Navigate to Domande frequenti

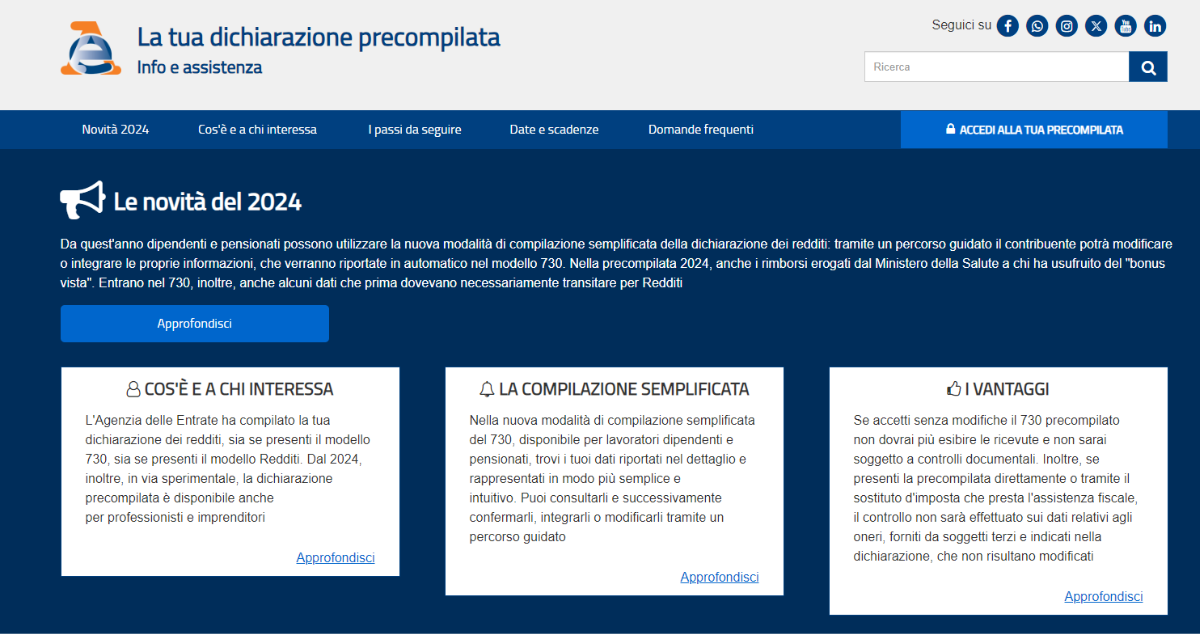coord(701,130)
